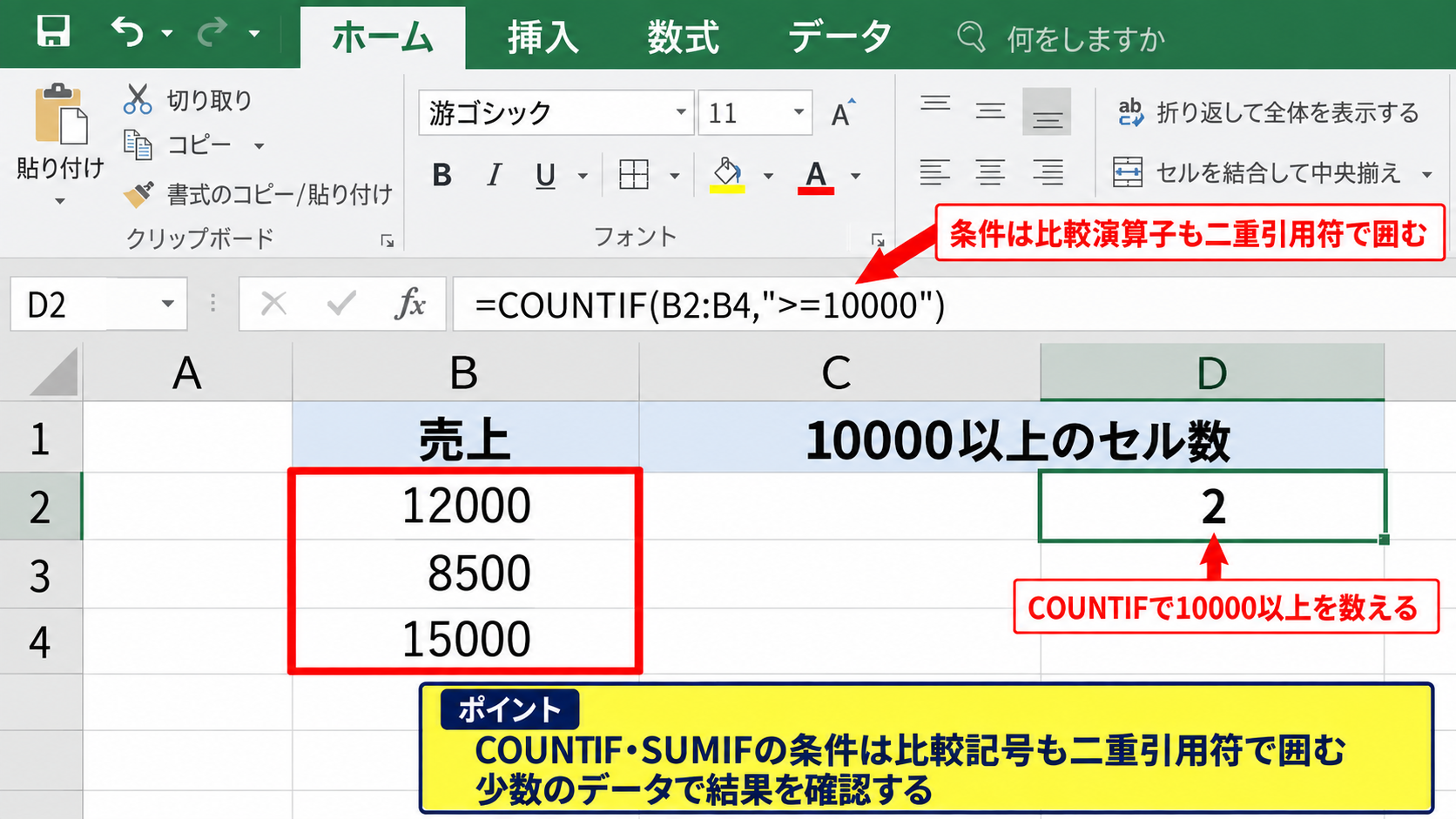This screenshot has height=819, width=1456.
Task: Click the top align icon
Action: (x=935, y=104)
